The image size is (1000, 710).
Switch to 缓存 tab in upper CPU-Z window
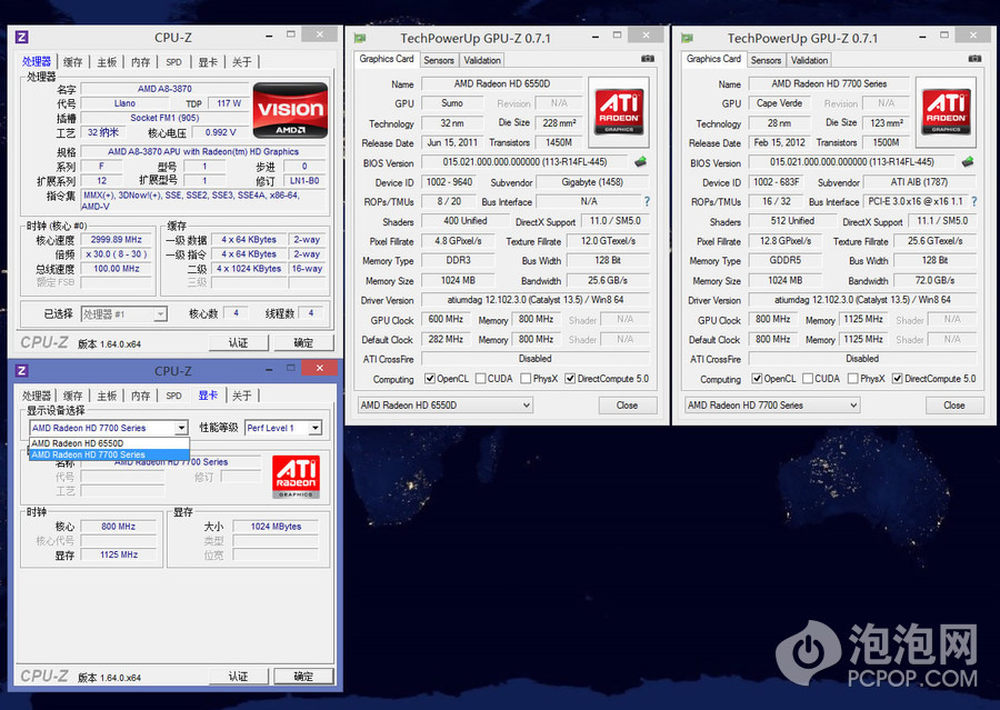click(x=73, y=62)
